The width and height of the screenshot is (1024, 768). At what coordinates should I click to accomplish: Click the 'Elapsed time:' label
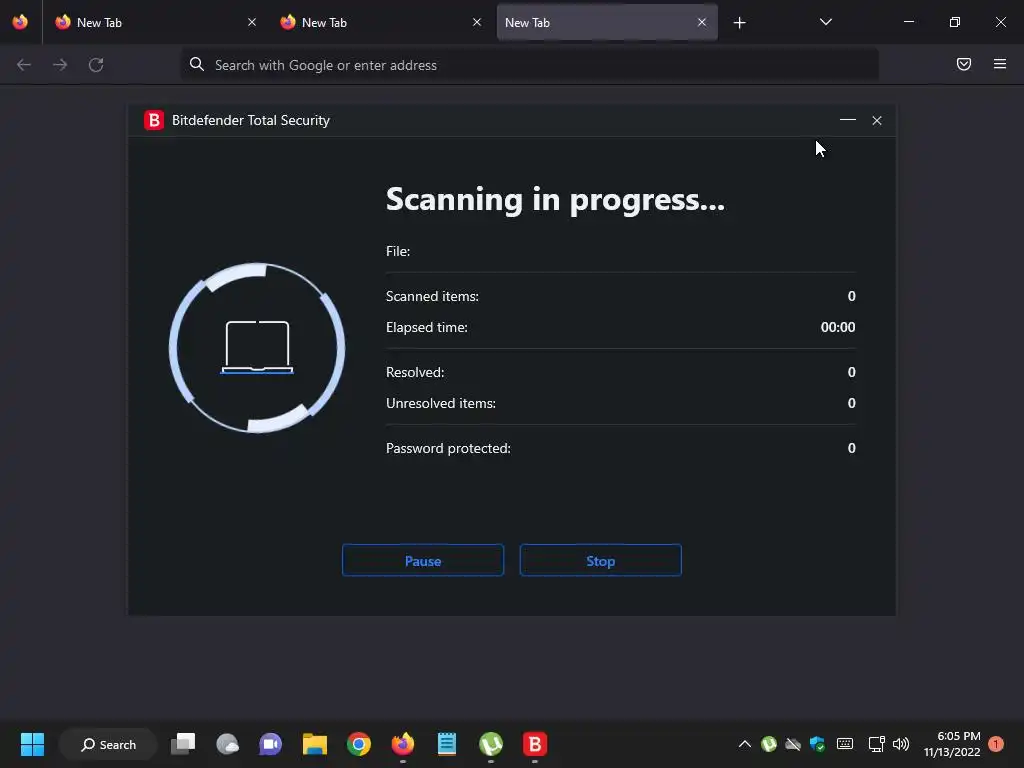point(426,327)
